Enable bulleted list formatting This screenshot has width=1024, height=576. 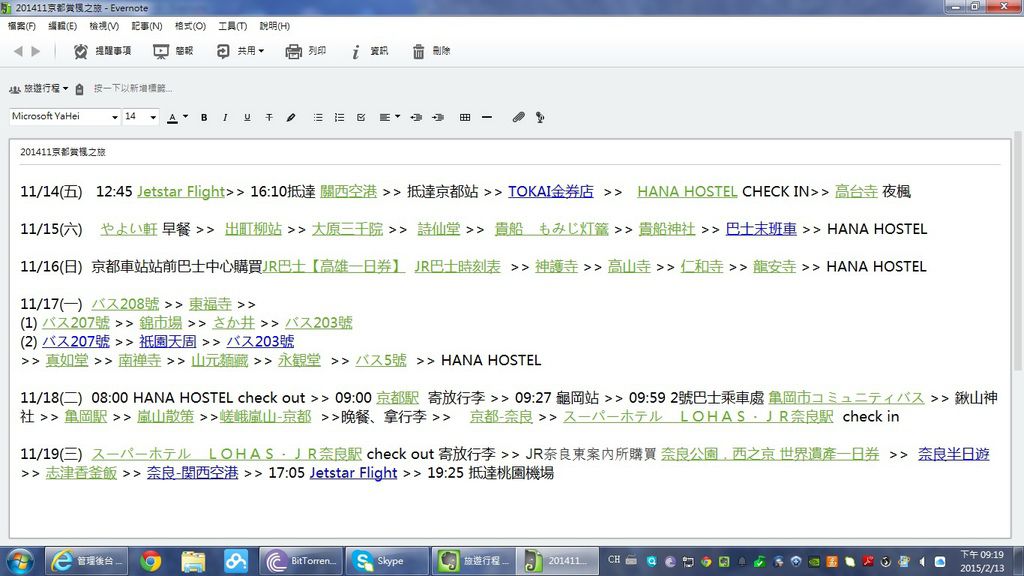click(x=318, y=117)
